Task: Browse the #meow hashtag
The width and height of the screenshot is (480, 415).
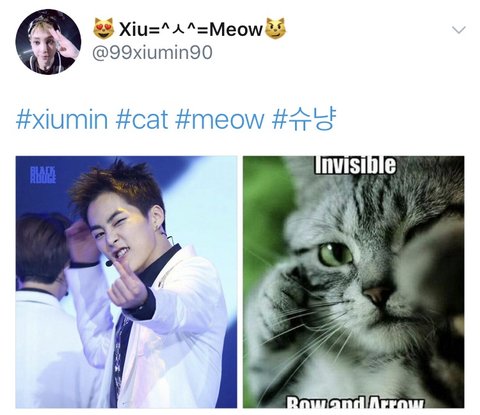Action: [x=219, y=119]
